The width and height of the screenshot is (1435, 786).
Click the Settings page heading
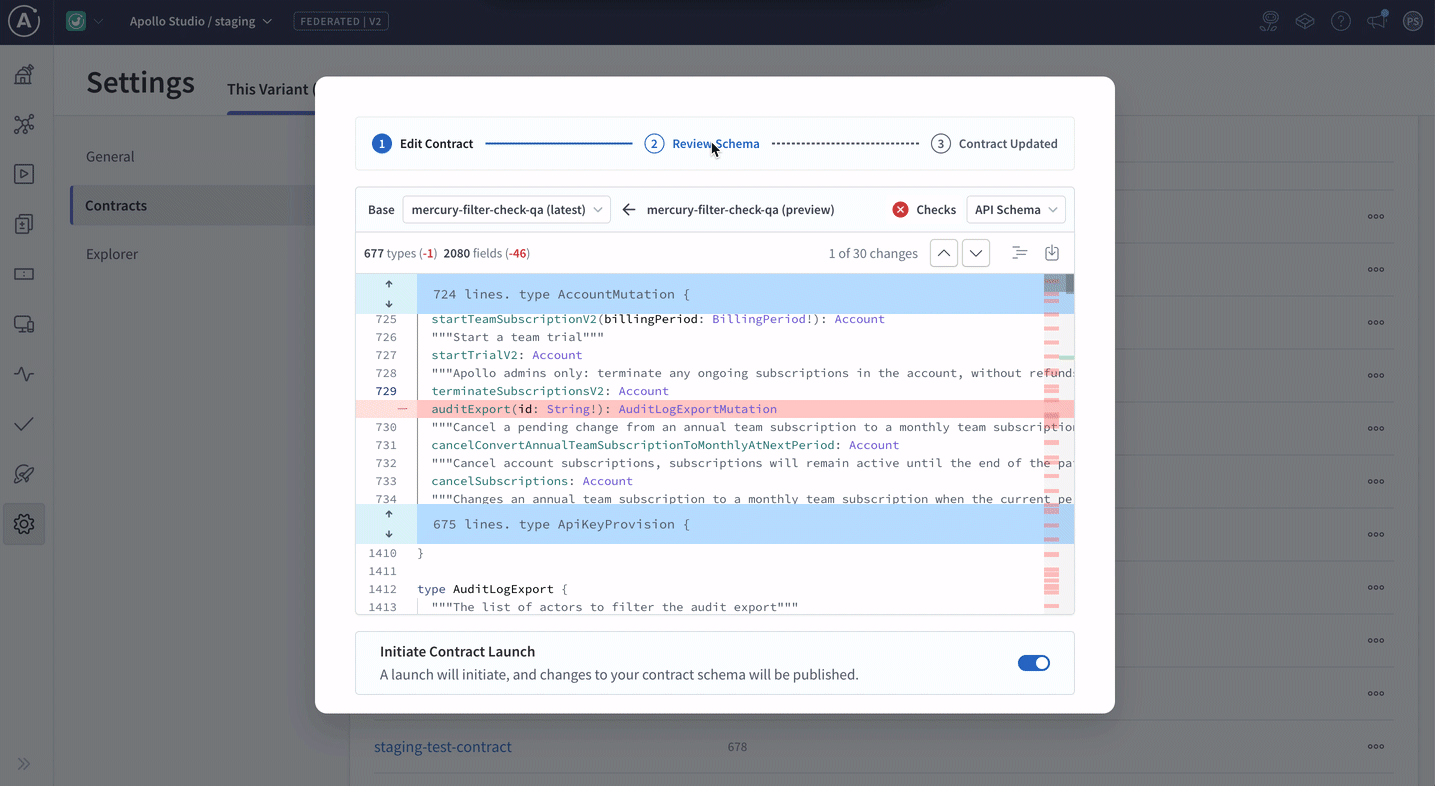click(140, 82)
